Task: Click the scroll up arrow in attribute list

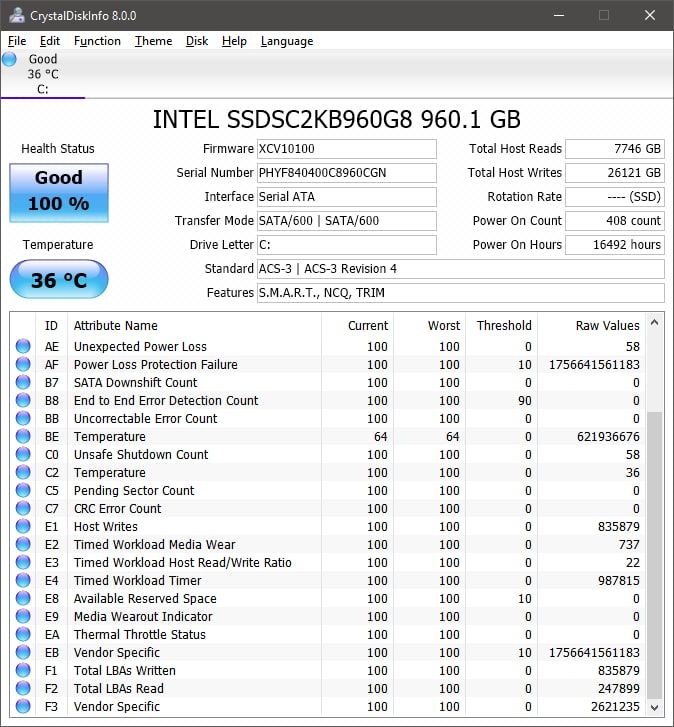Action: (x=655, y=322)
